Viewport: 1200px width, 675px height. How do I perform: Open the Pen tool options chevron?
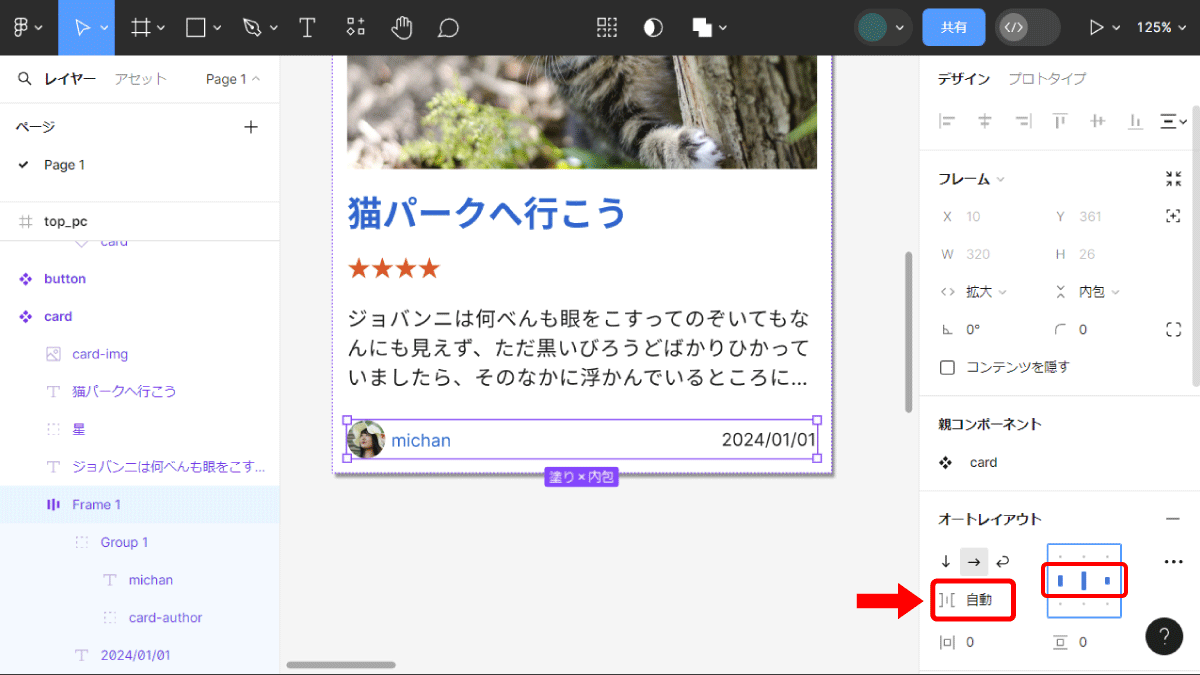click(274, 29)
